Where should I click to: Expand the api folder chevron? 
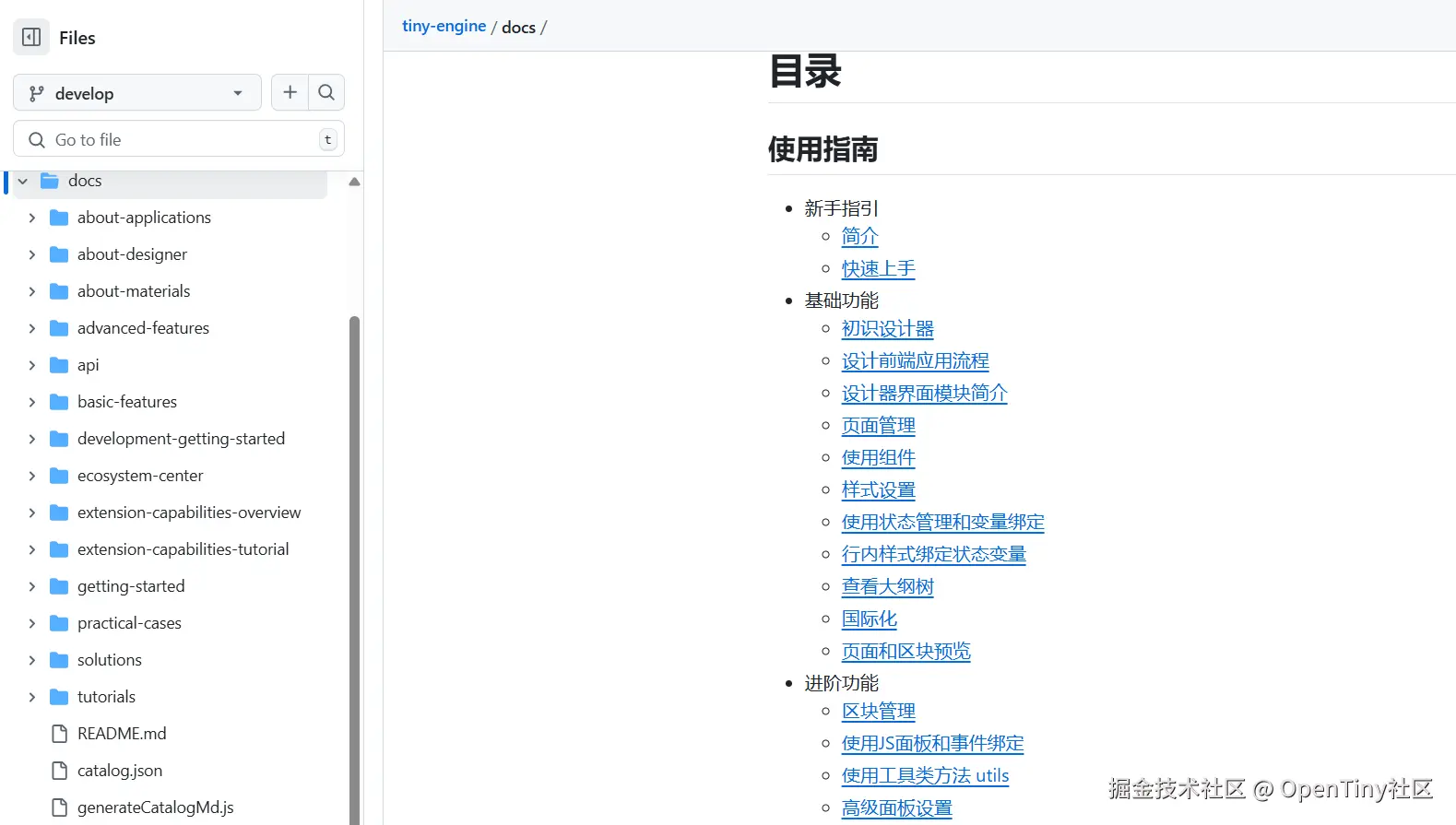(32, 365)
